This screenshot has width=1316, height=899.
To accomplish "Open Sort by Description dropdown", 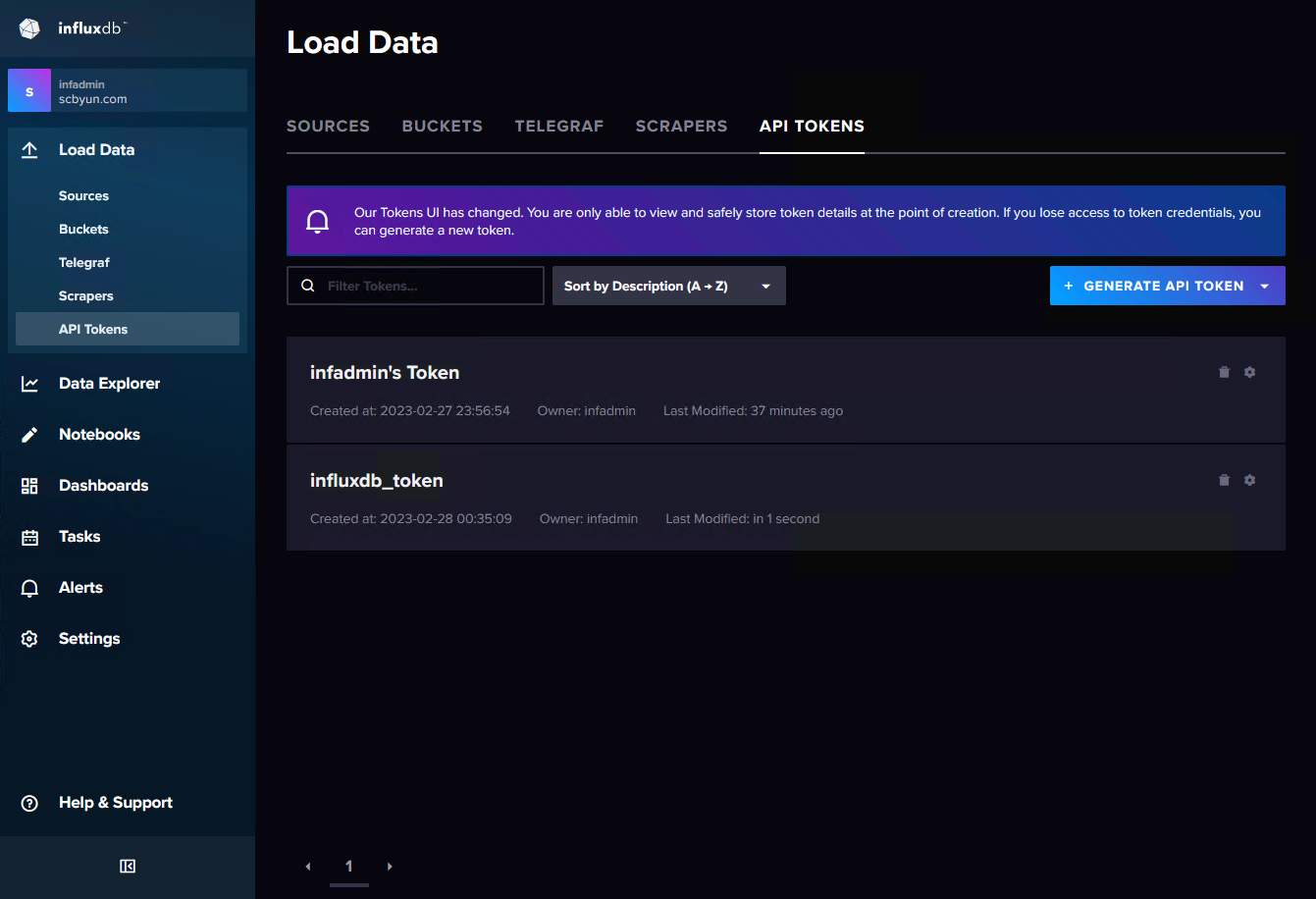I will tap(669, 286).
